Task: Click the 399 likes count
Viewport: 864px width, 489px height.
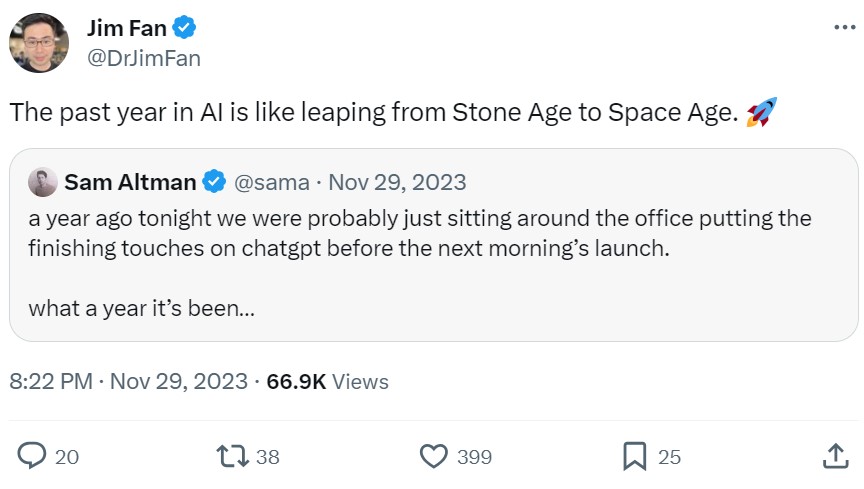Action: 474,457
